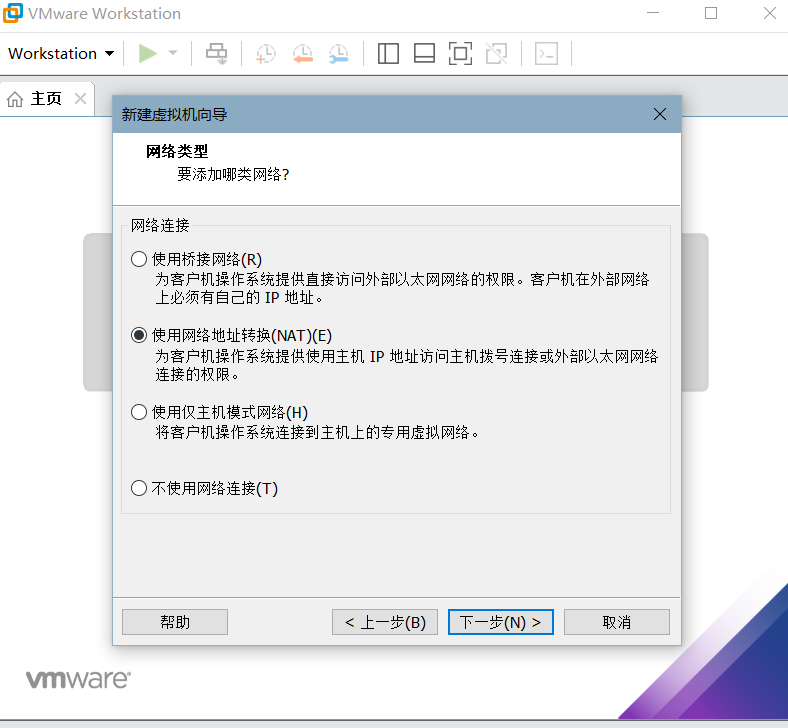Screen dimensions: 788x728
Task: Select 使用网络地址转换(NAT)(E) radio button
Action: (x=139, y=335)
